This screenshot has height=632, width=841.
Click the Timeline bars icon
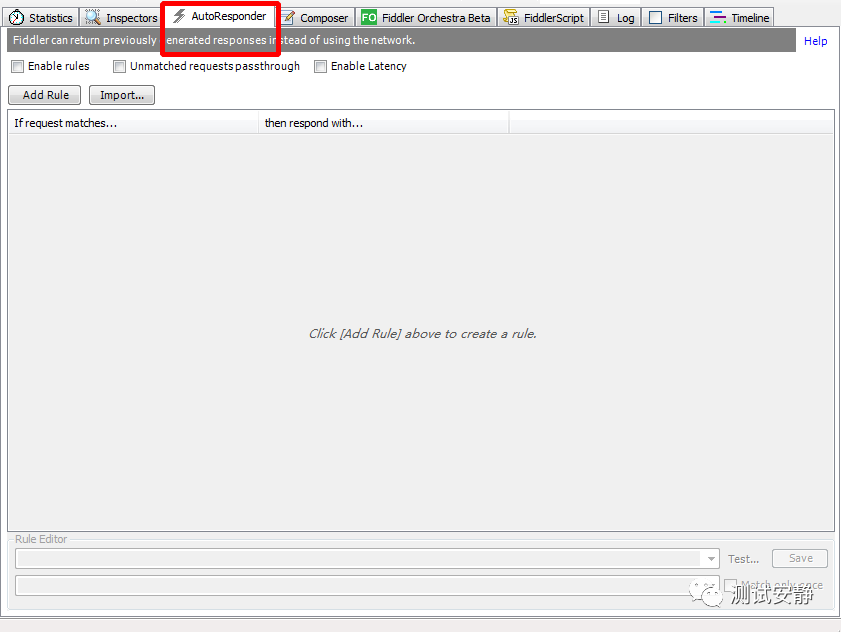(718, 17)
